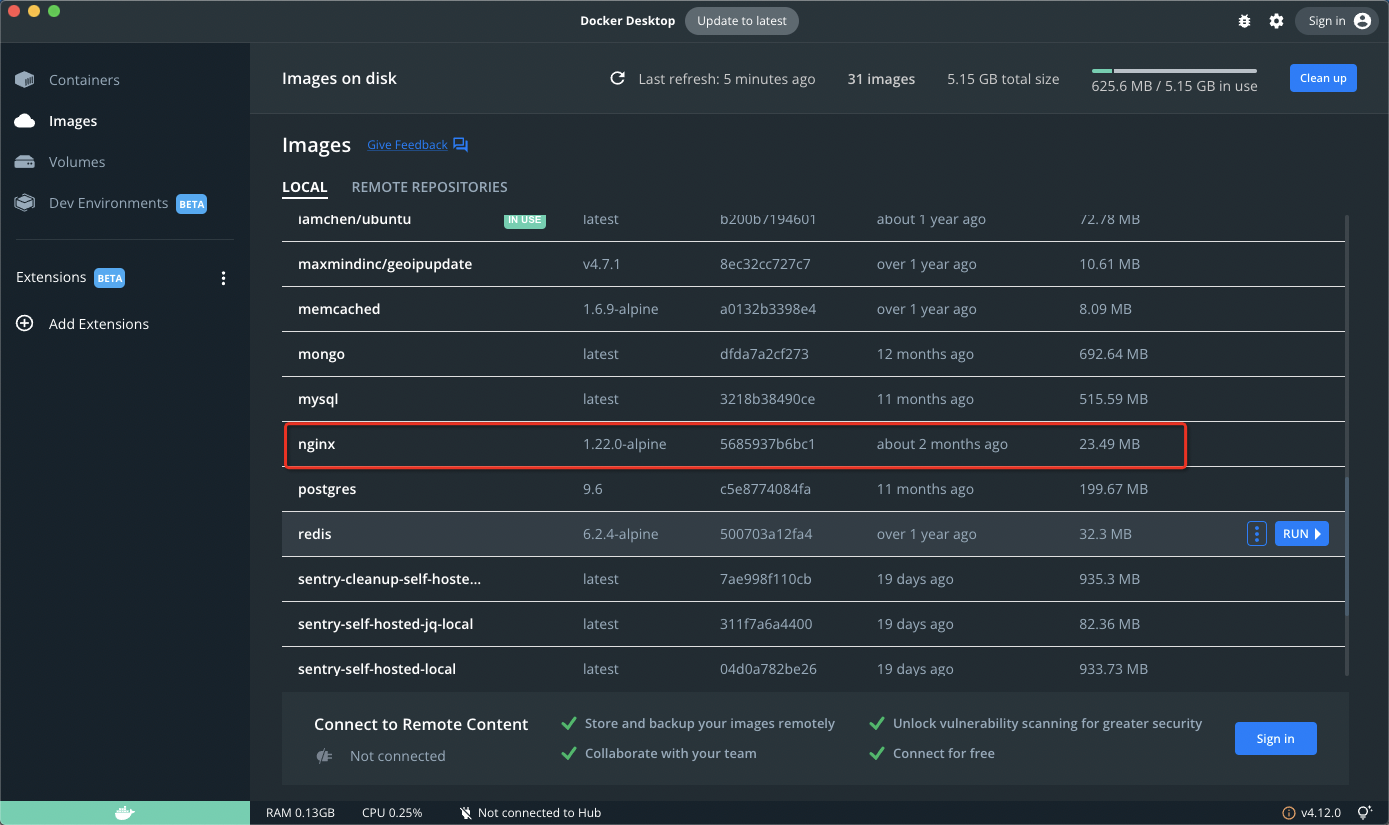Viewport: 1389px width, 825px height.
Task: Select the redis image name
Action: tap(315, 534)
